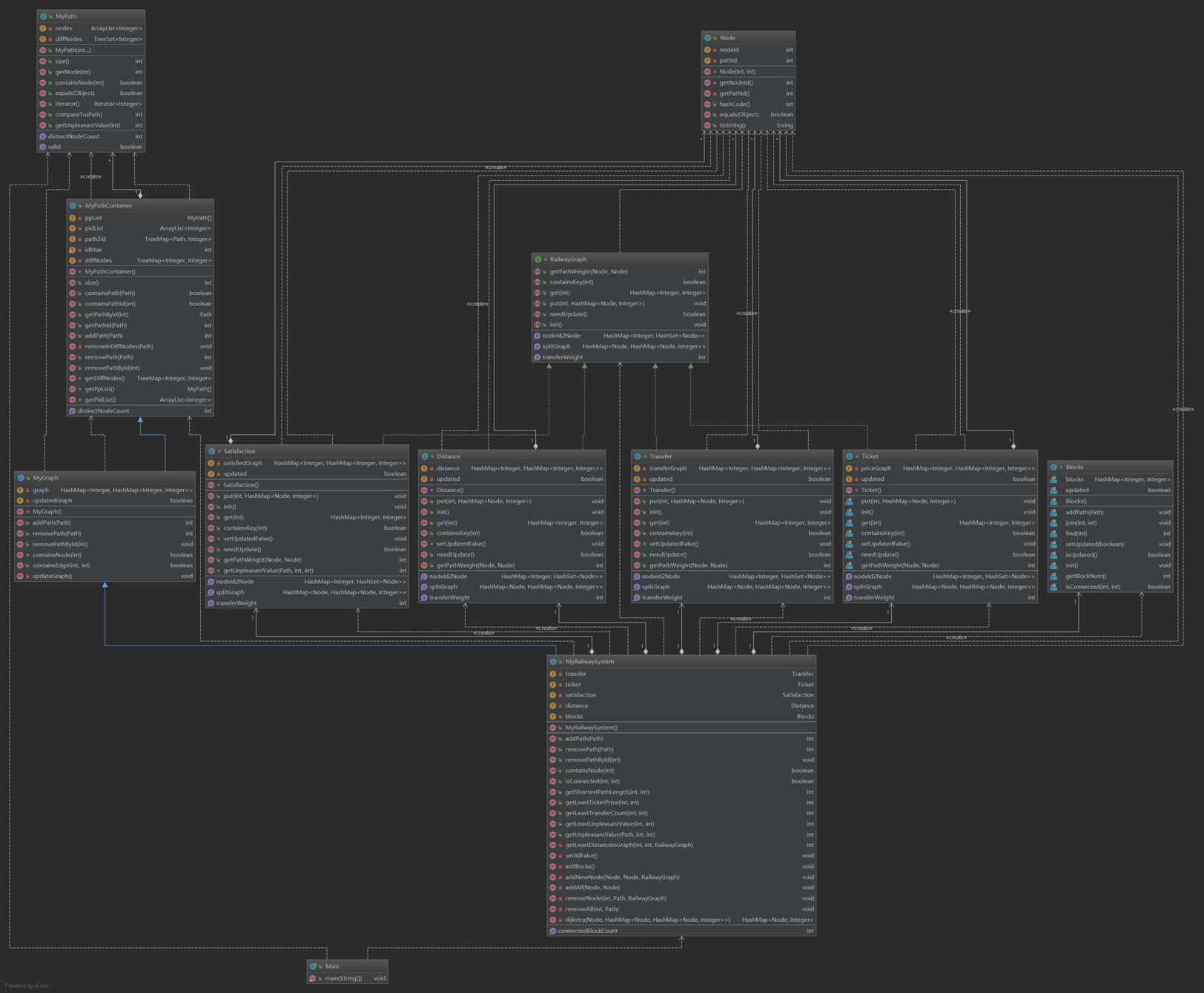This screenshot has height=993, width=1204.
Task: Click method icon beside main(String[]) in Main
Action: click(x=313, y=979)
